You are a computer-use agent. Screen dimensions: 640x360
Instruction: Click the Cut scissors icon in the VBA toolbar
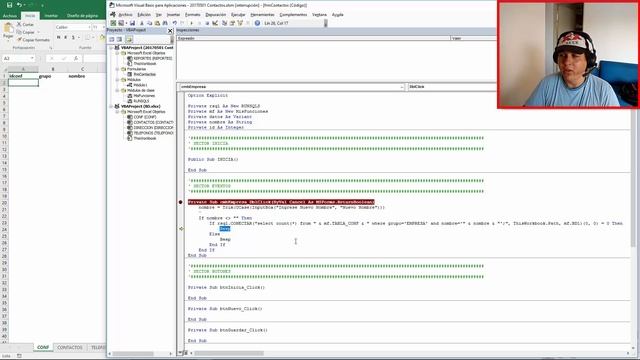[142, 23]
